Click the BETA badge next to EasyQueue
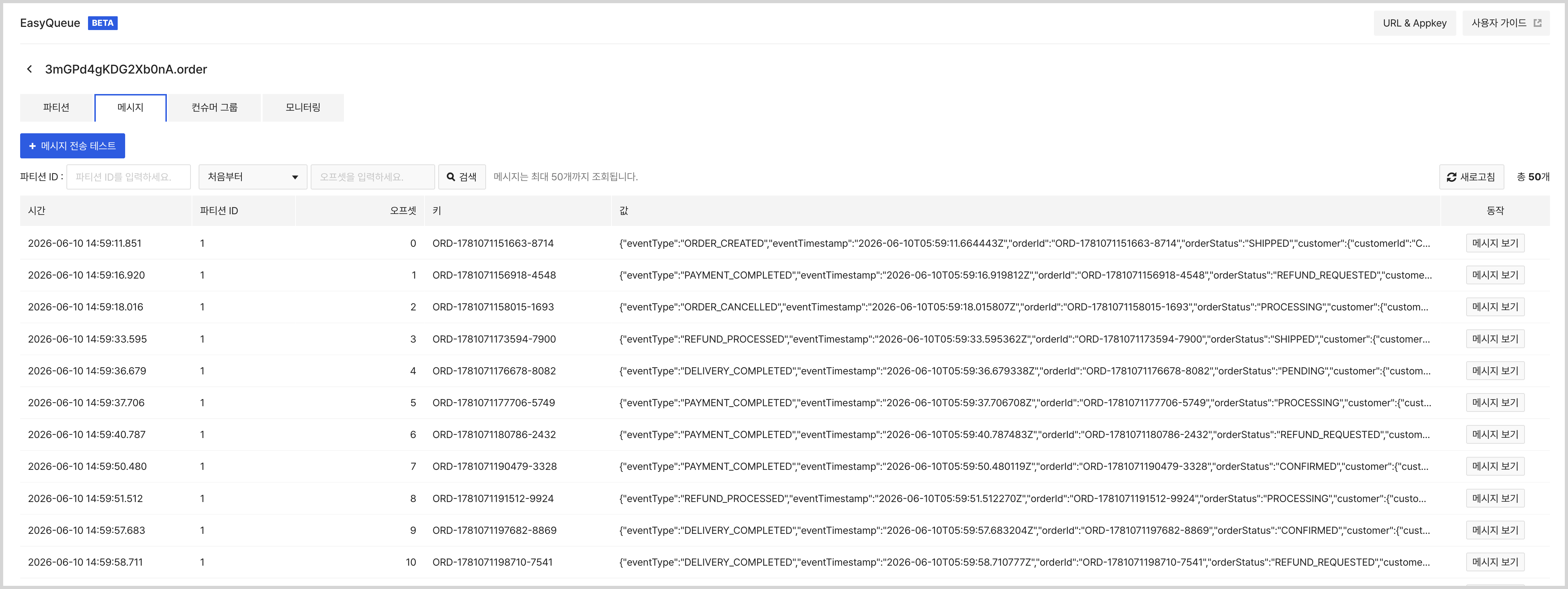This screenshot has width=1568, height=589. click(103, 23)
